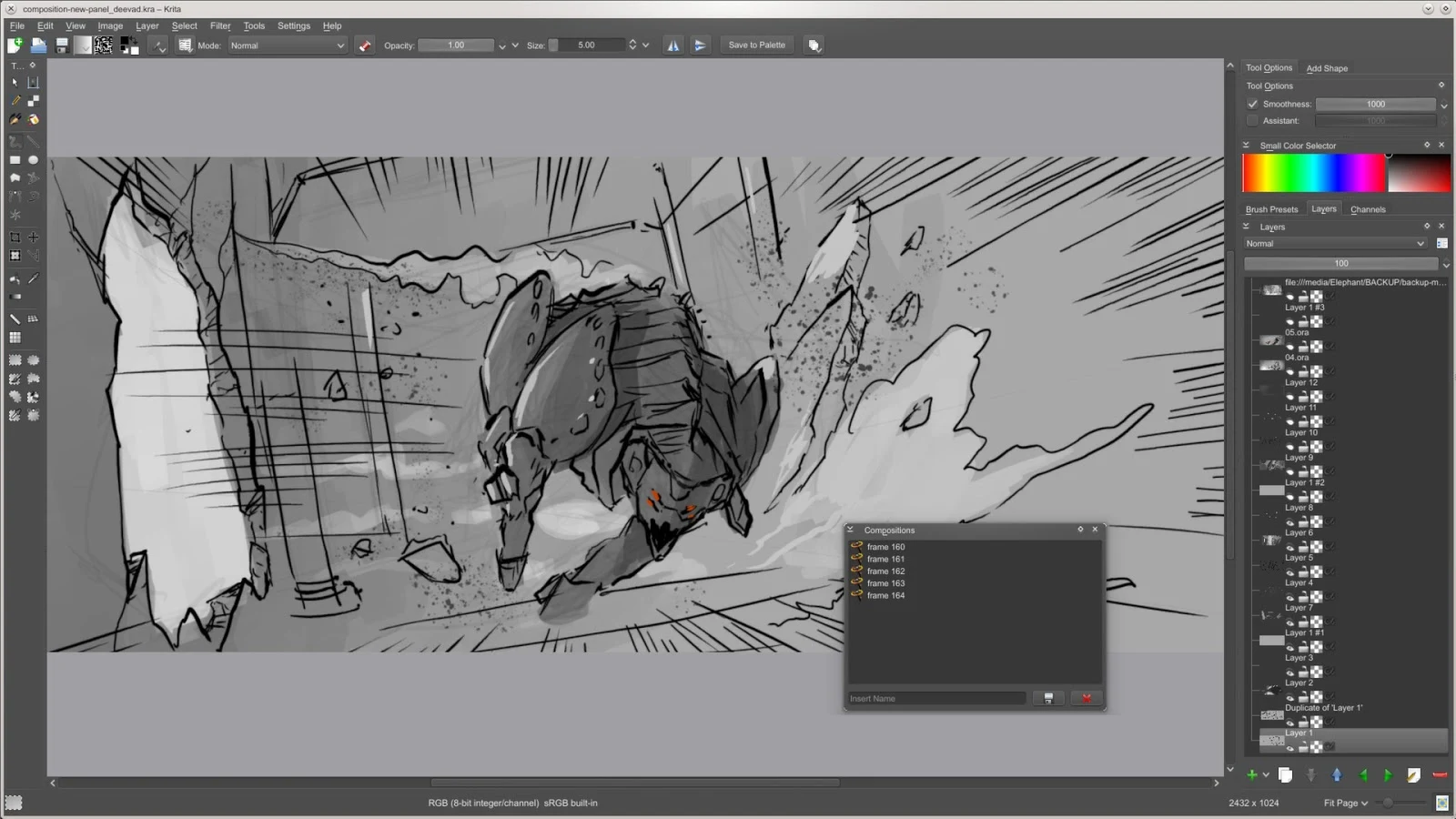Viewport: 1456px width, 819px height.
Task: Choose the Line tool
Action: pyautogui.click(x=34, y=140)
